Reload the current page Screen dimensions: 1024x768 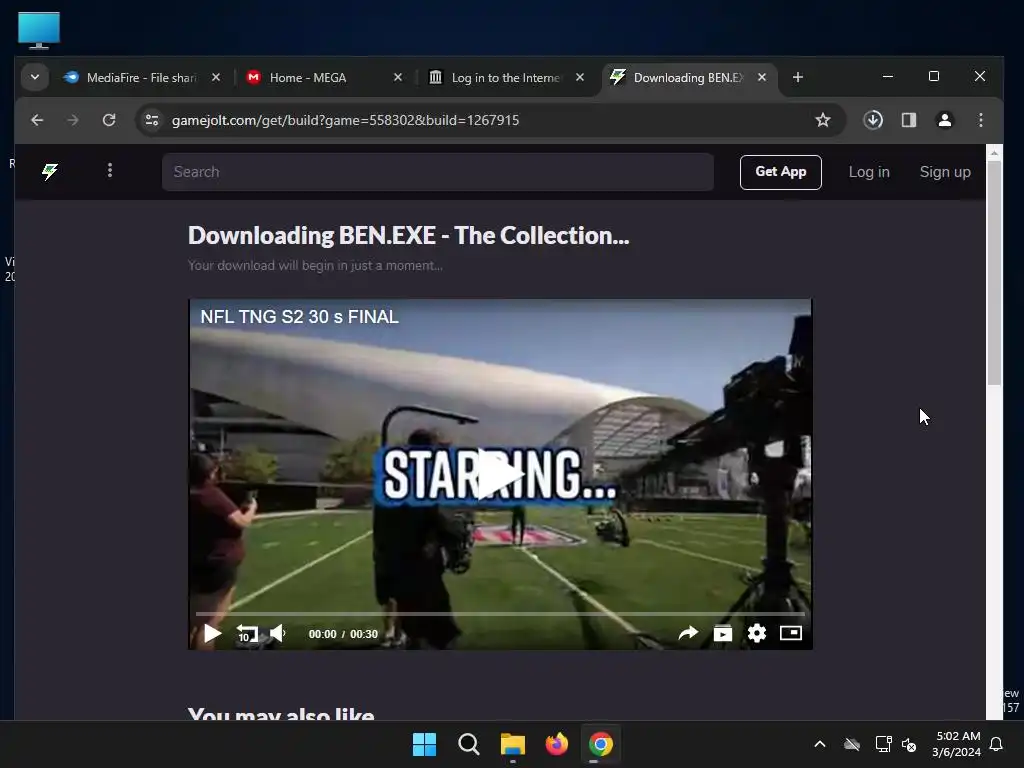109,120
